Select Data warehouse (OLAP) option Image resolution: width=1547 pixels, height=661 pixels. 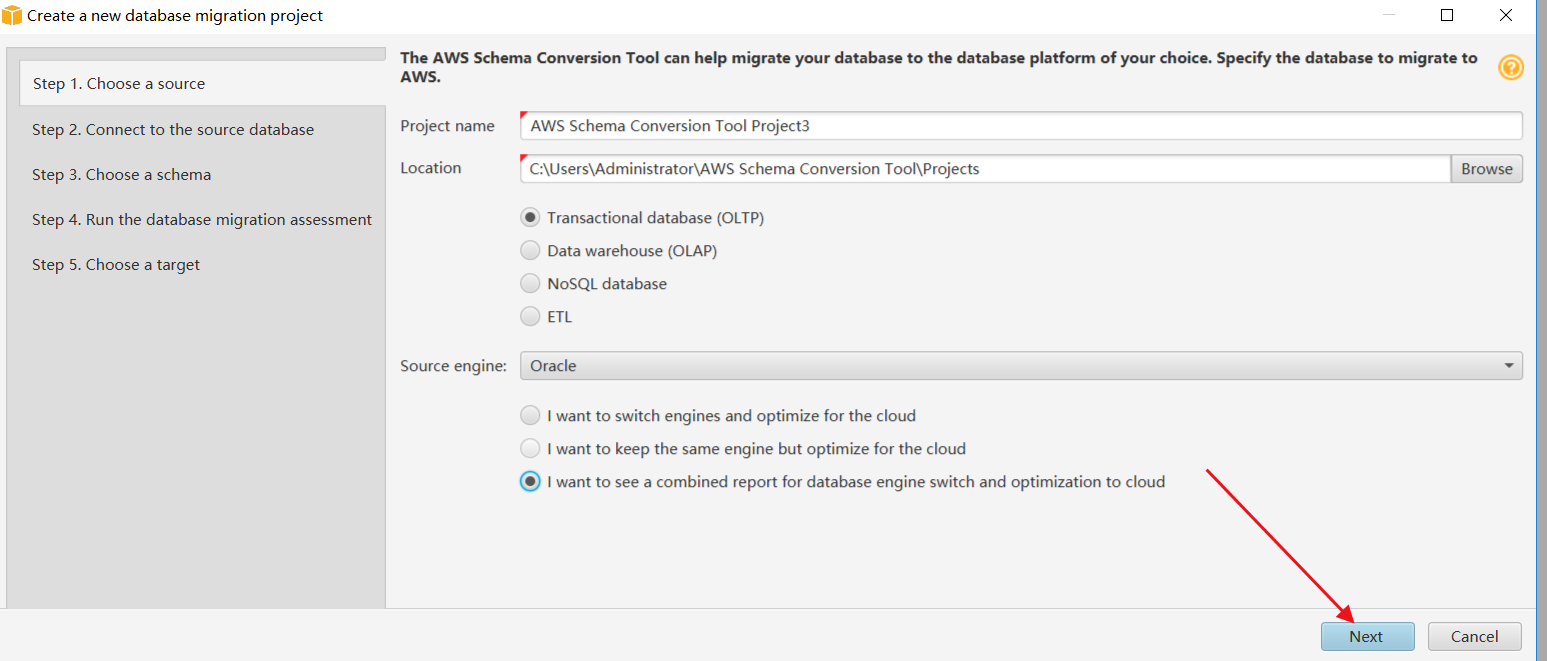[530, 251]
